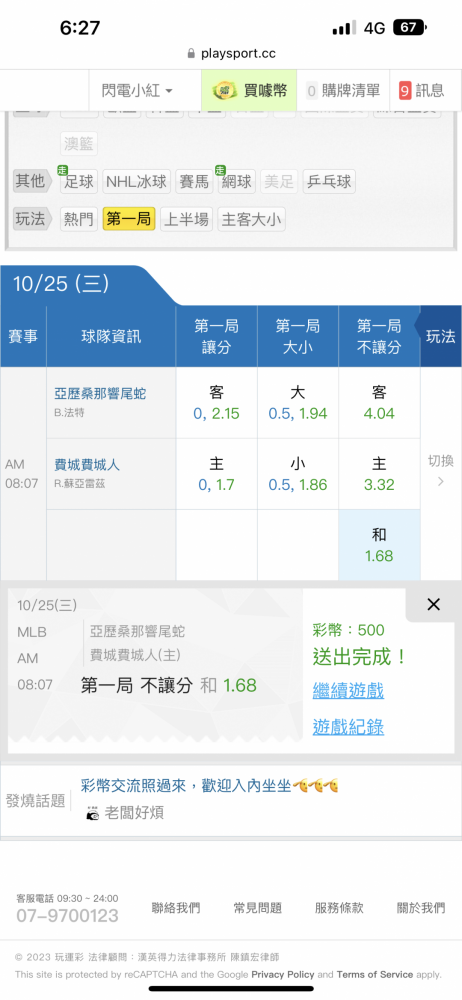Screen dimensions: 462x1000
Task: Click the 繼續遊戲 link
Action: point(348,690)
